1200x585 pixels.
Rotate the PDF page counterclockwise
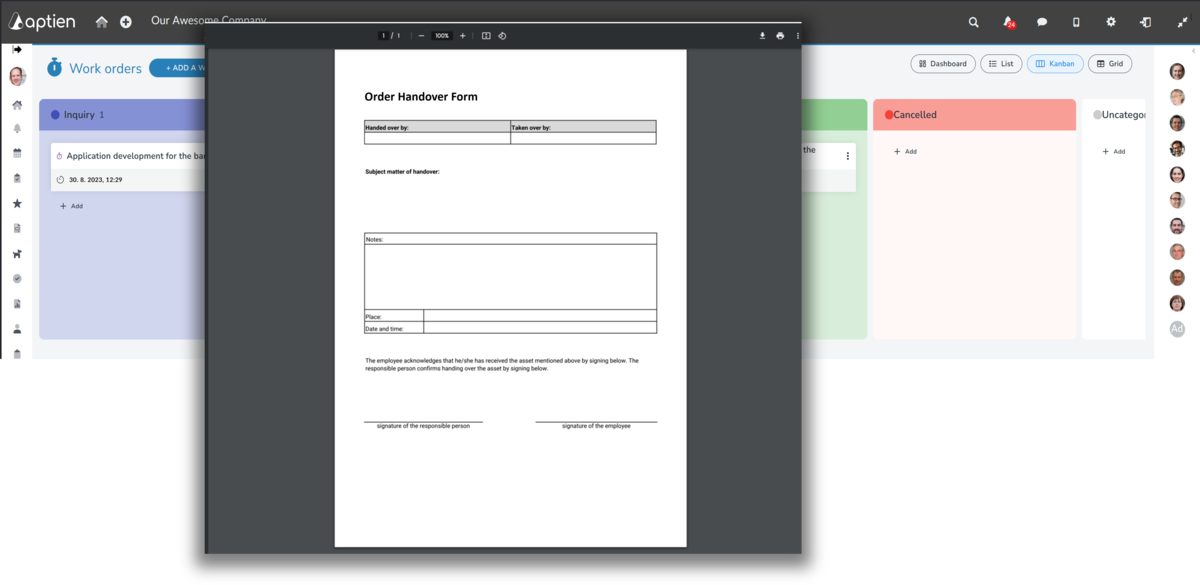(502, 36)
